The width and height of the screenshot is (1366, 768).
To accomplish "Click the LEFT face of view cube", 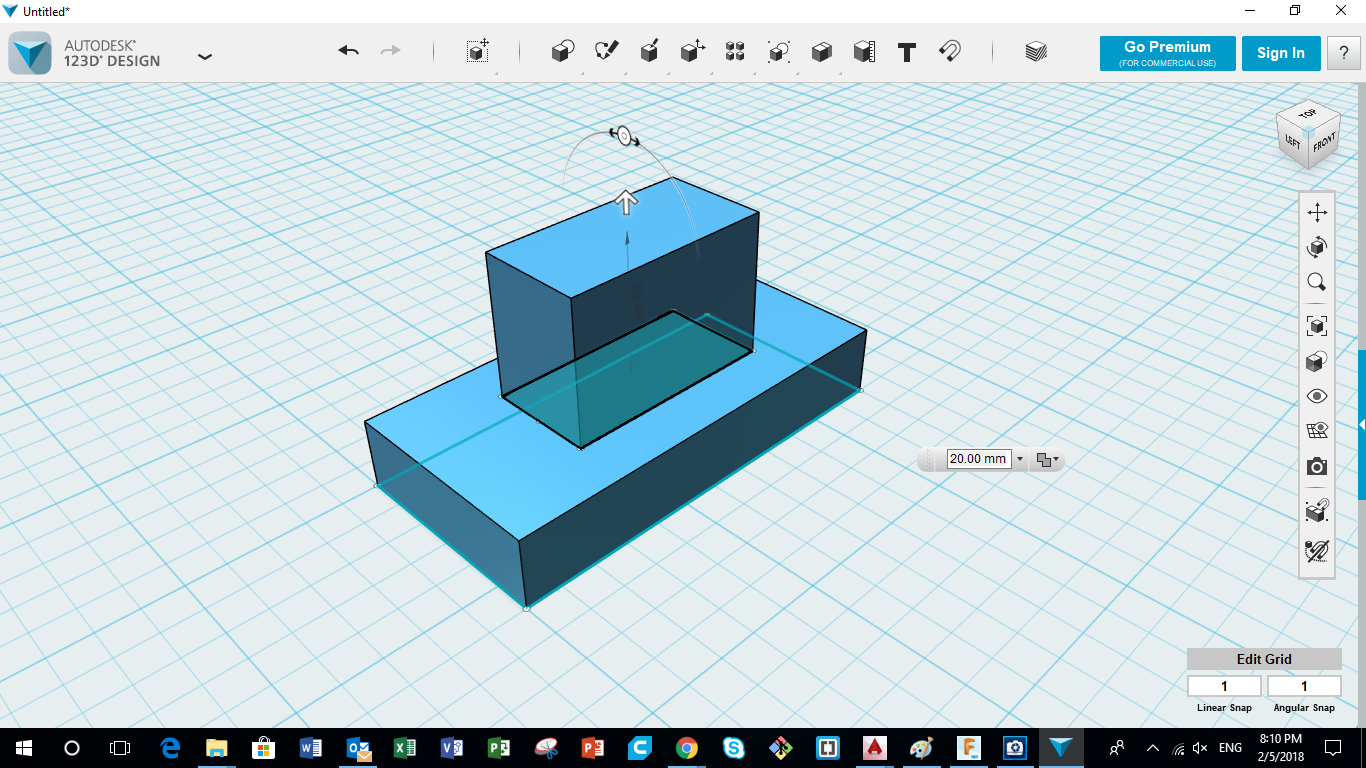I will pos(1293,144).
